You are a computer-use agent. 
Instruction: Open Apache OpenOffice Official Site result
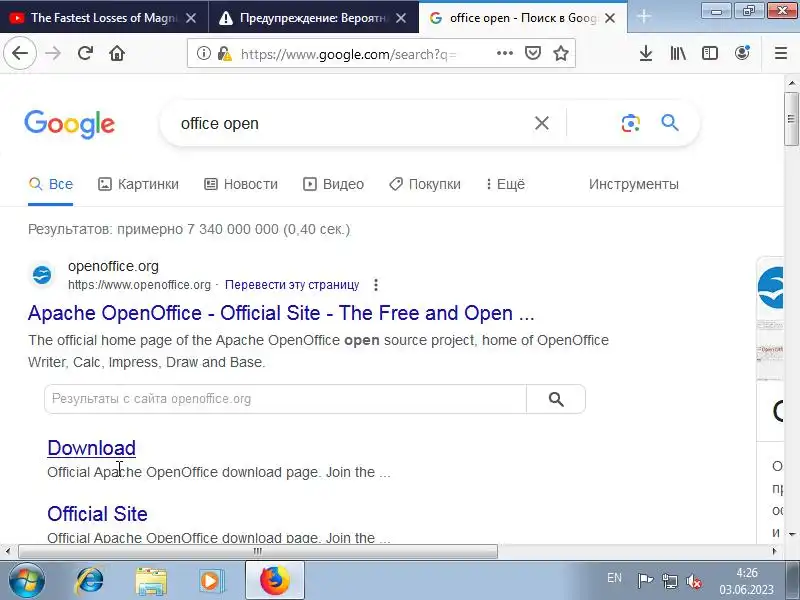pos(281,313)
